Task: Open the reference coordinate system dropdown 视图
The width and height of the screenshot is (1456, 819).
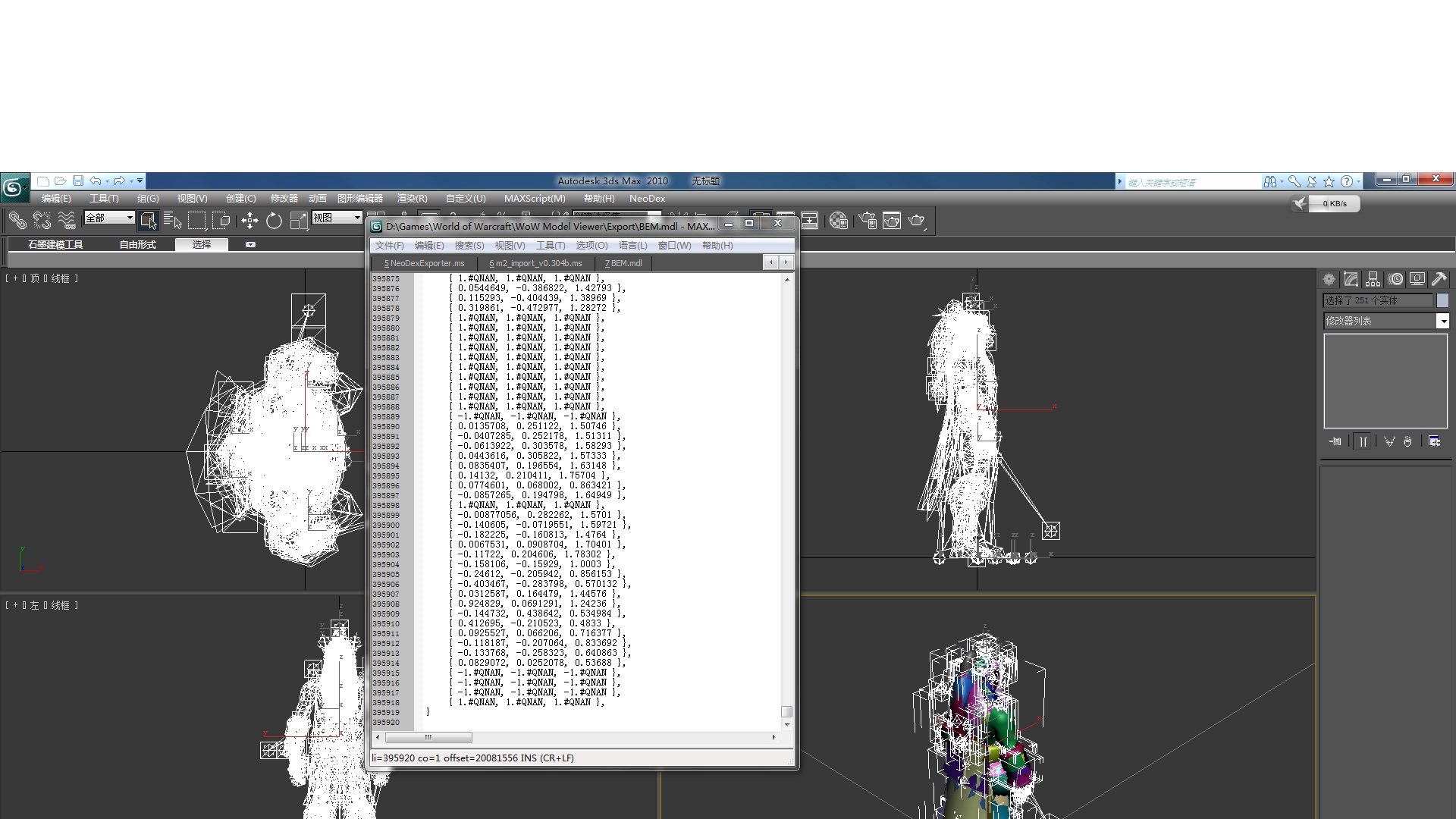Action: click(x=337, y=218)
